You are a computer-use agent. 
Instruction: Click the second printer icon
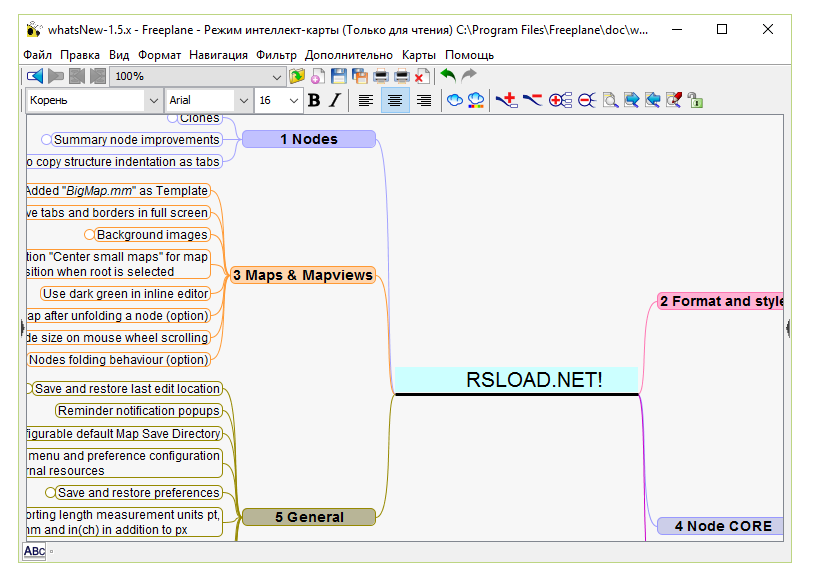tap(402, 76)
